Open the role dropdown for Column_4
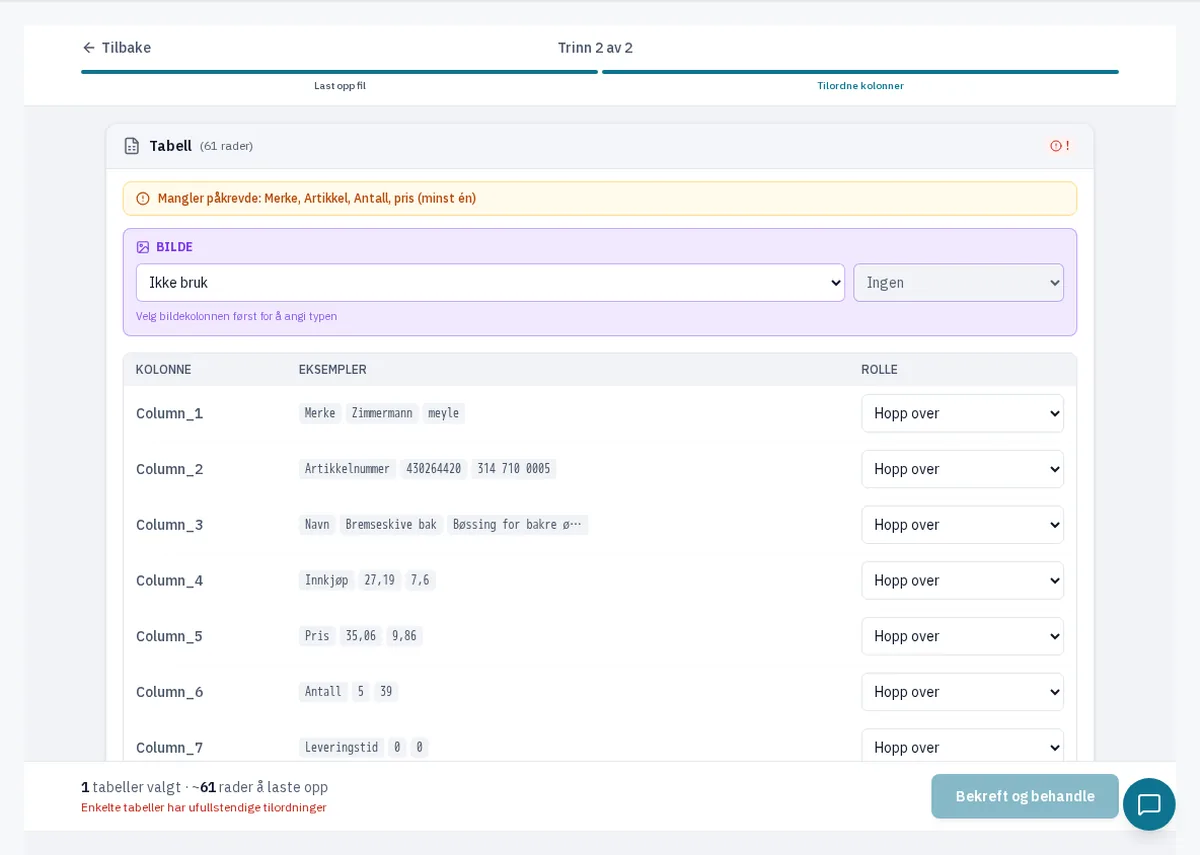Viewport: 1200px width, 855px height. (x=962, y=581)
